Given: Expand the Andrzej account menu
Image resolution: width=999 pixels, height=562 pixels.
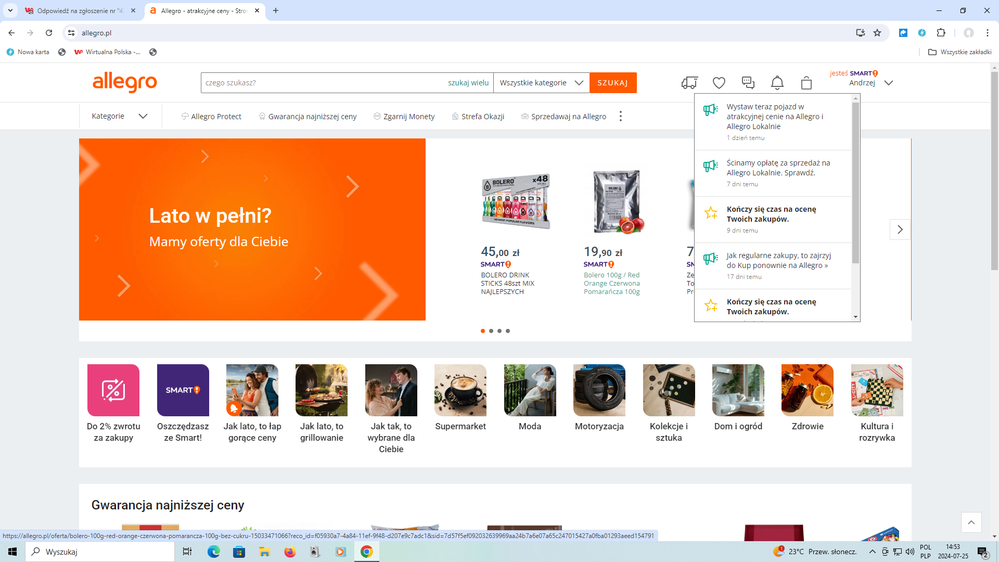Looking at the screenshot, I should tap(871, 83).
